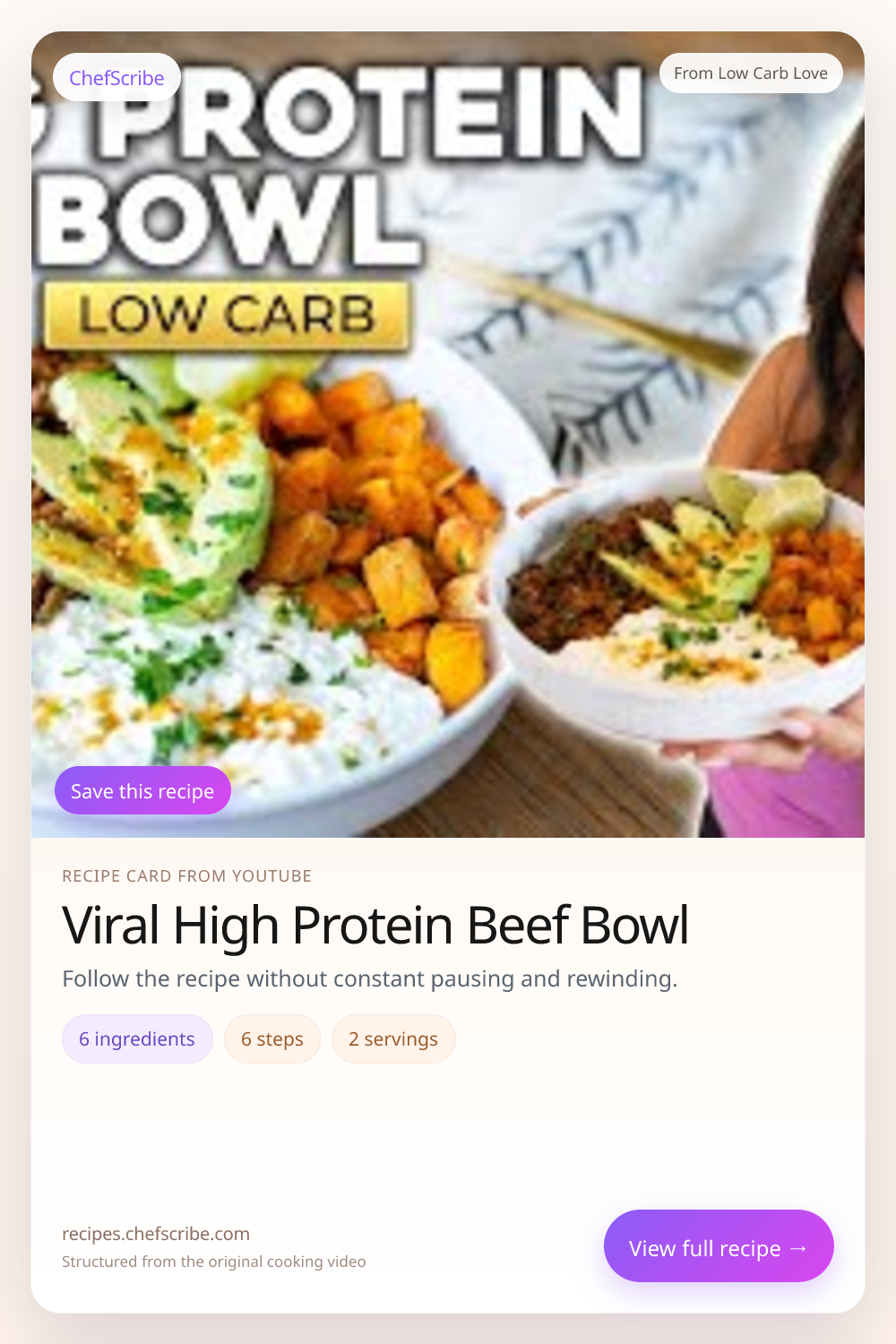Click the RECIPE CARD FROM YOUTUBE label
896x1344 pixels.
coord(187,876)
